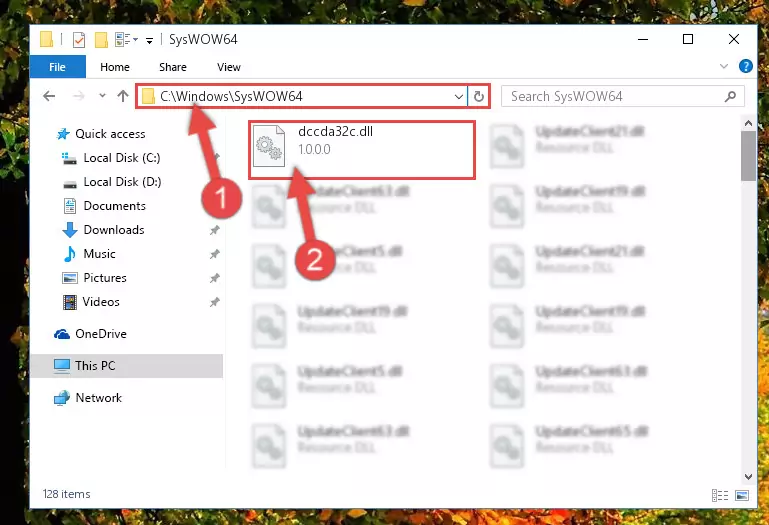This screenshot has height=525, width=769.
Task: Open the File ribbon tab
Action: 57,67
